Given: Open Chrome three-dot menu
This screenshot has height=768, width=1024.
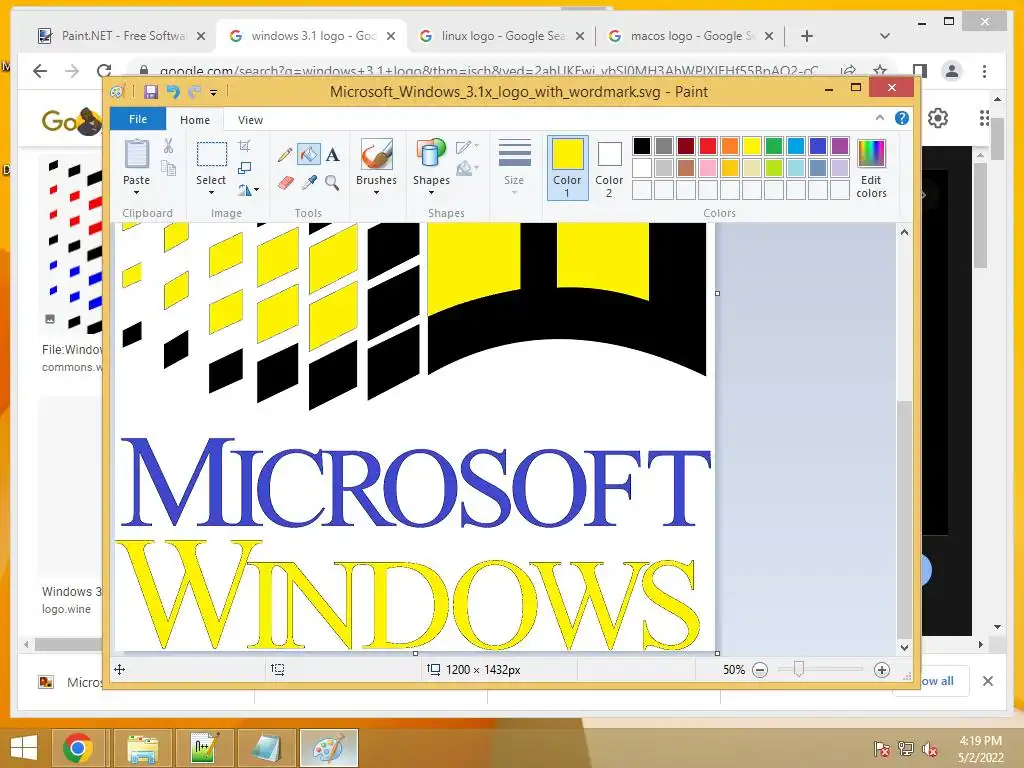Looking at the screenshot, I should click(x=984, y=71).
